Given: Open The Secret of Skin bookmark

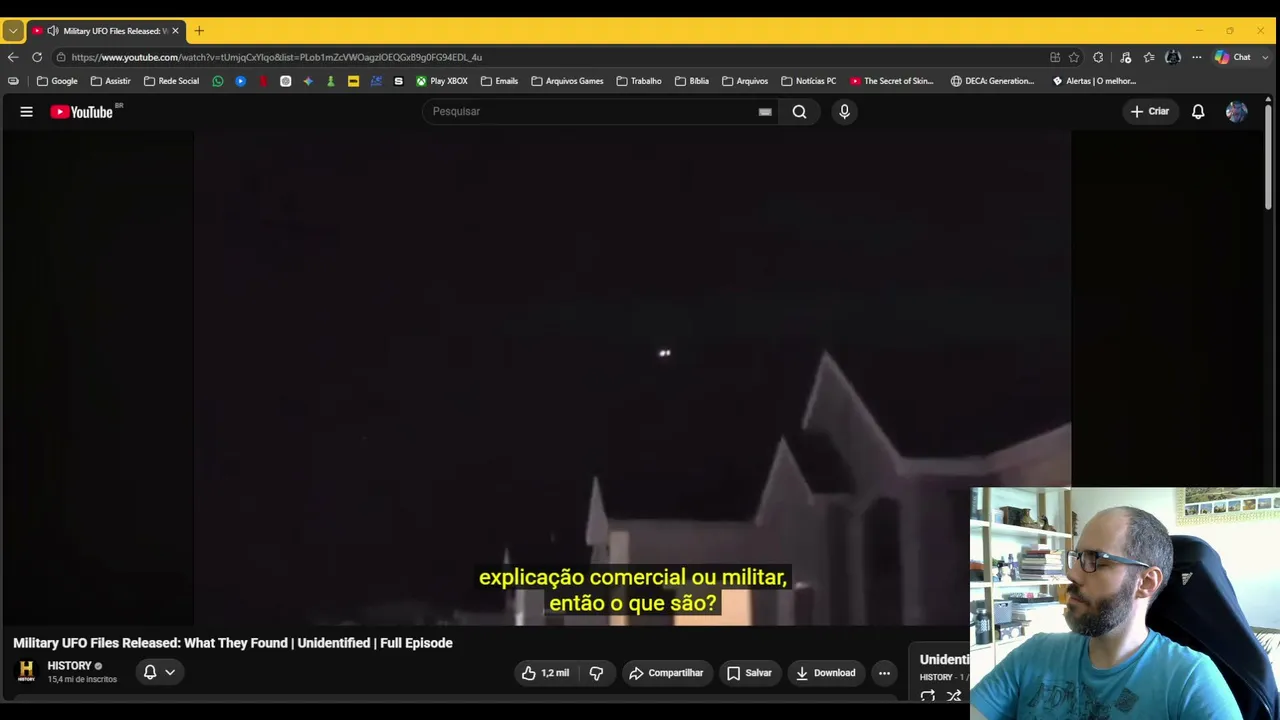Looking at the screenshot, I should coord(892,81).
